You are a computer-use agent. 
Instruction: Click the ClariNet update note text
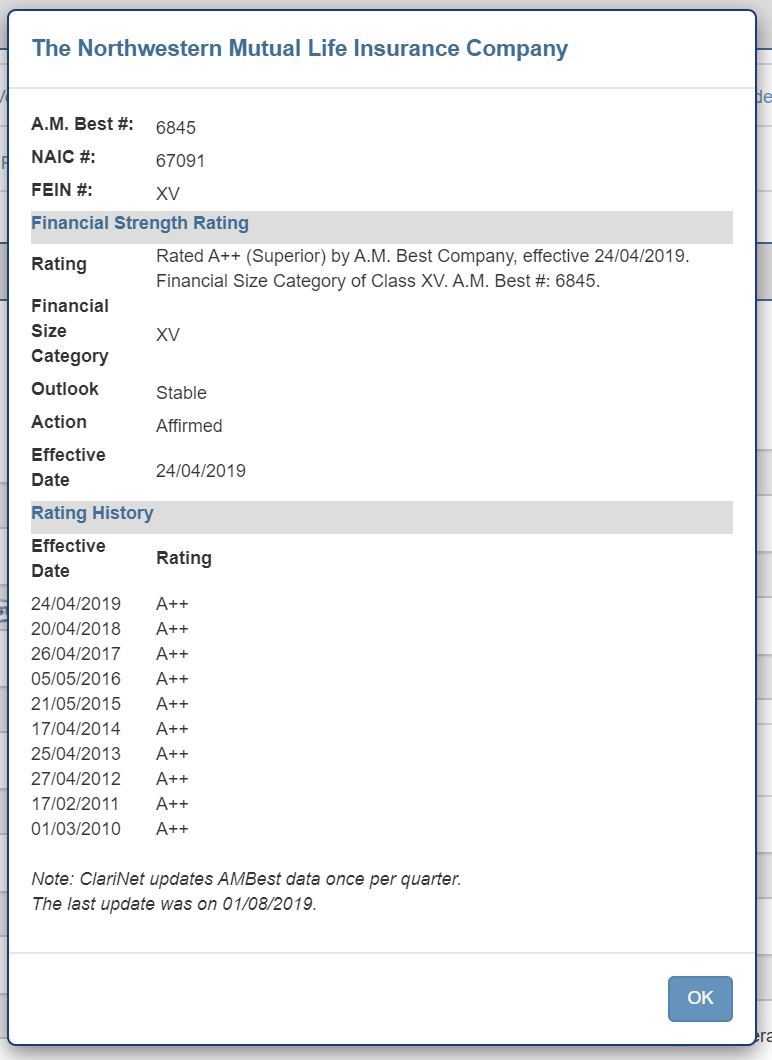pyautogui.click(x=246, y=892)
